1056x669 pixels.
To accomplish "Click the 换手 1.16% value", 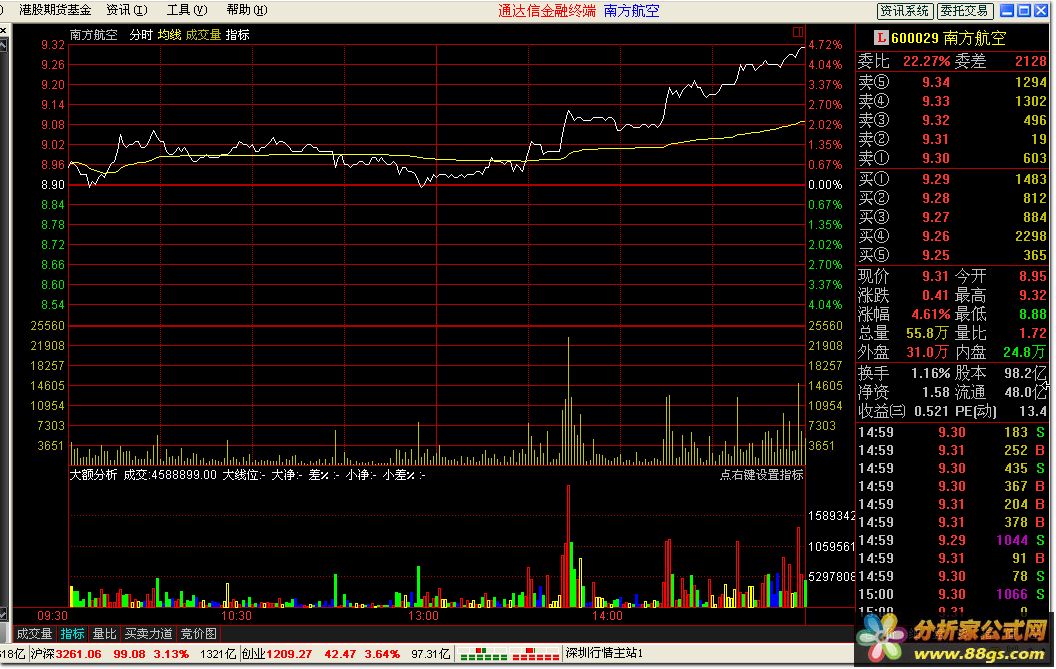I will (x=930, y=373).
